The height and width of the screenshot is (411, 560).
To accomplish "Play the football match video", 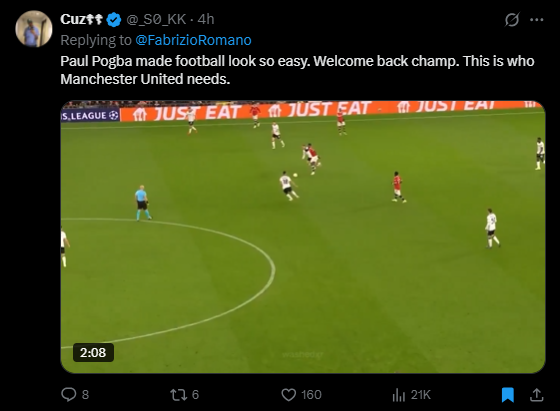I will click(x=303, y=237).
